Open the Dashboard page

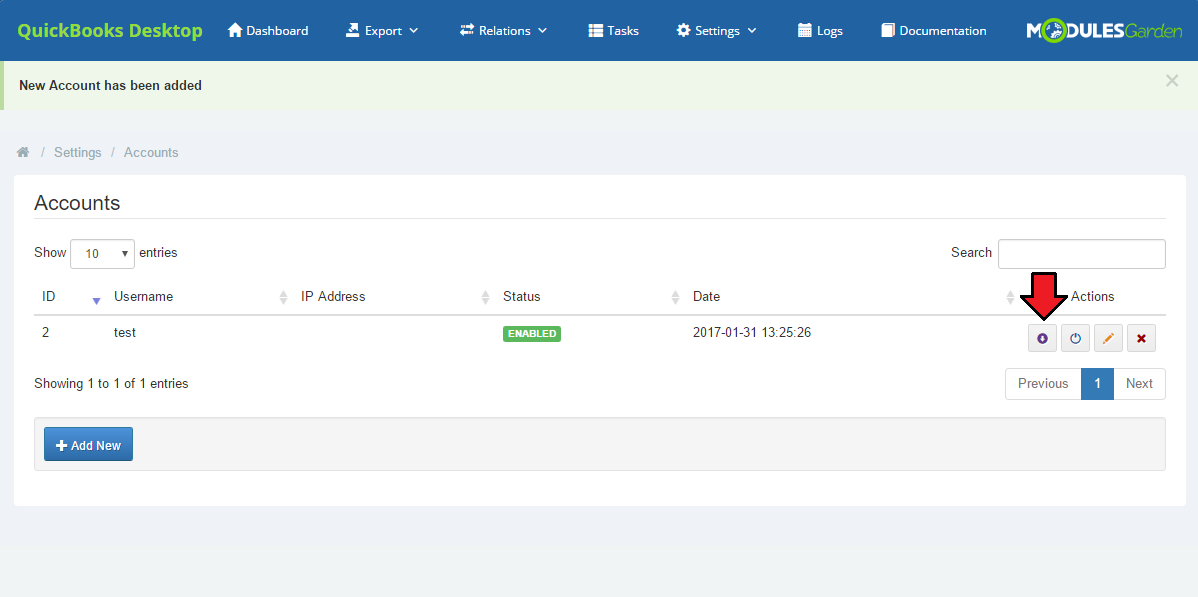click(268, 31)
